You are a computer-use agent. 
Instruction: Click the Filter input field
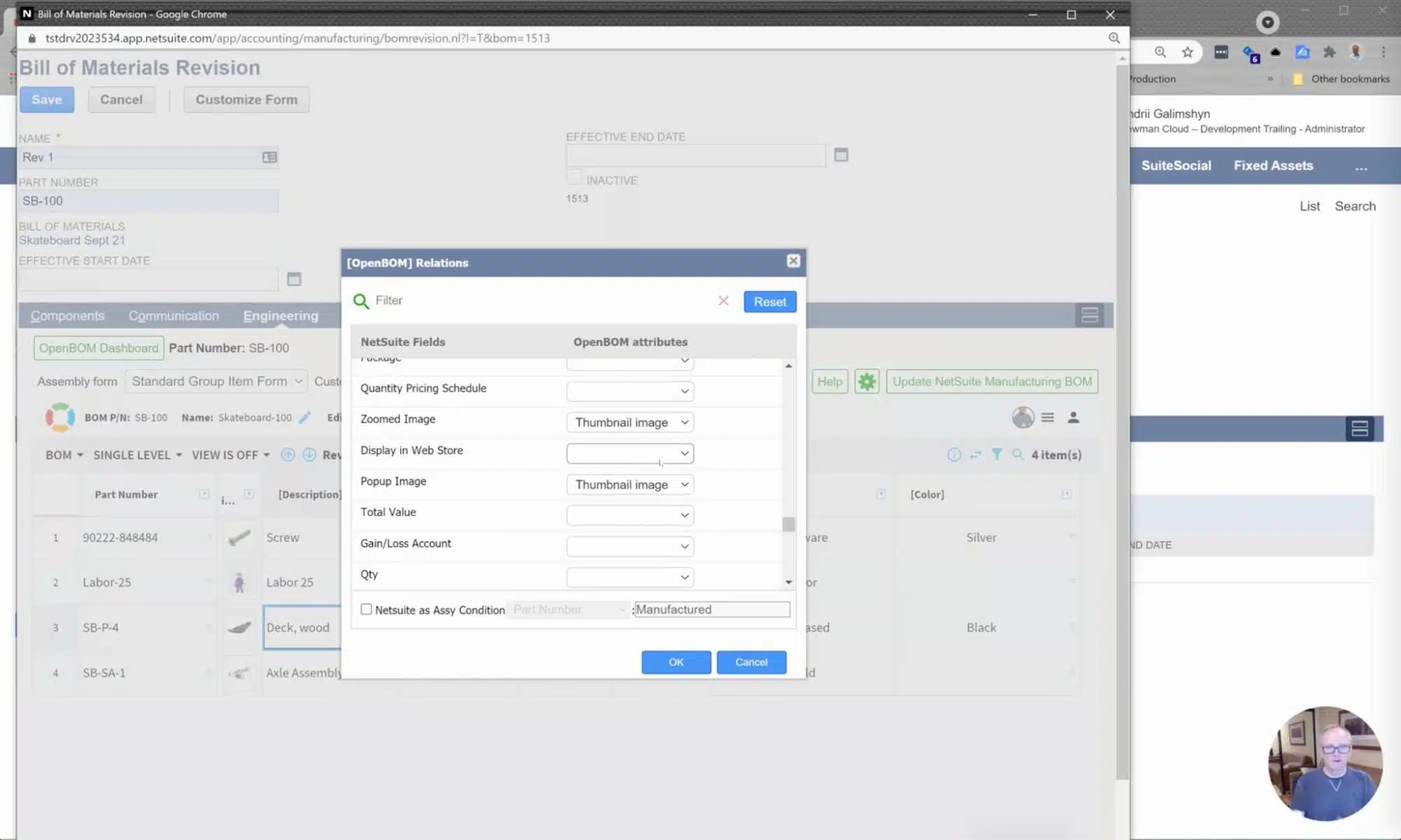click(543, 301)
